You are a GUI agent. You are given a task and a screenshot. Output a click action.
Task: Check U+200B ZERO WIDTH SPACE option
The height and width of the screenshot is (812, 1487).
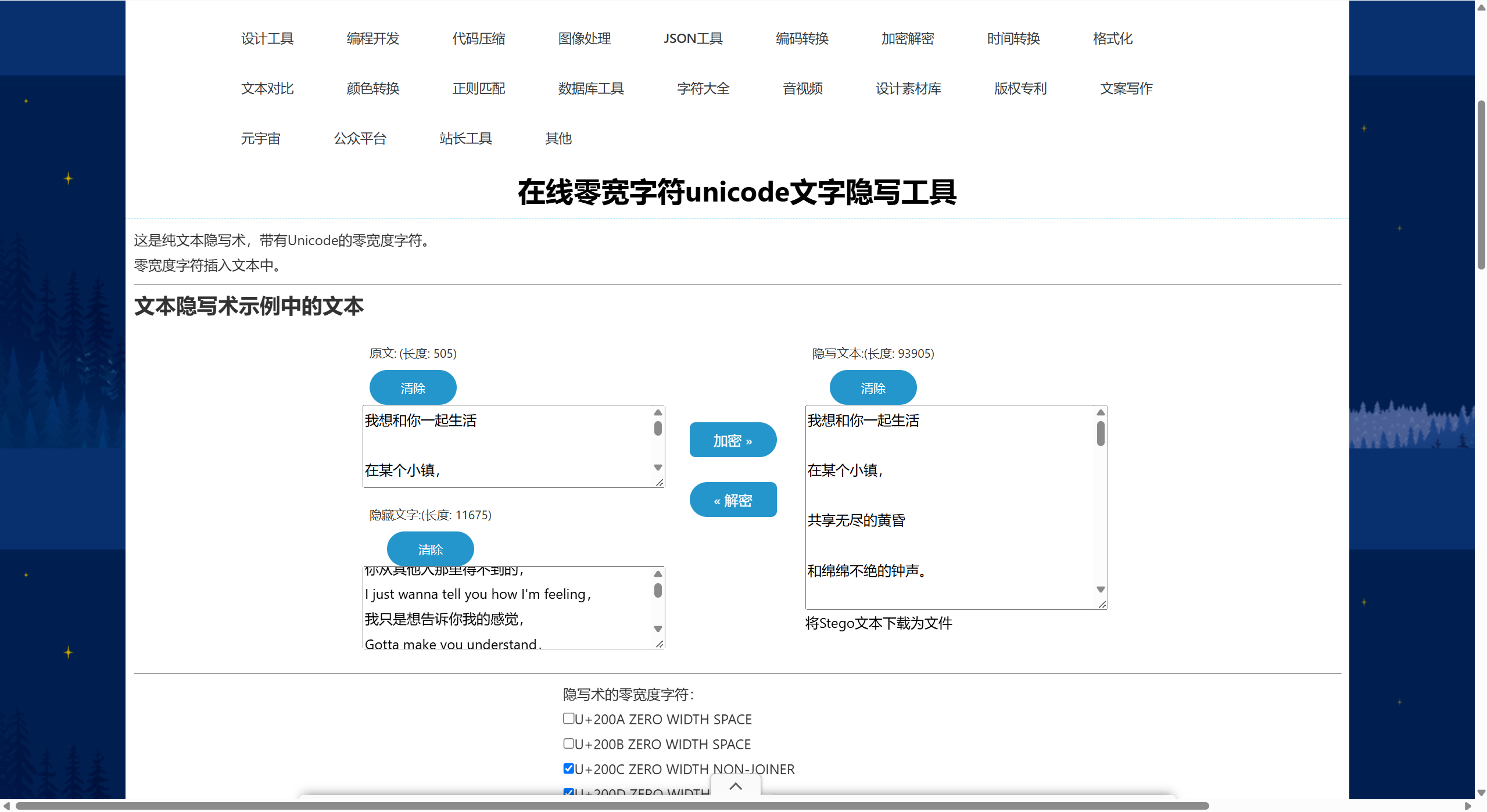[569, 743]
